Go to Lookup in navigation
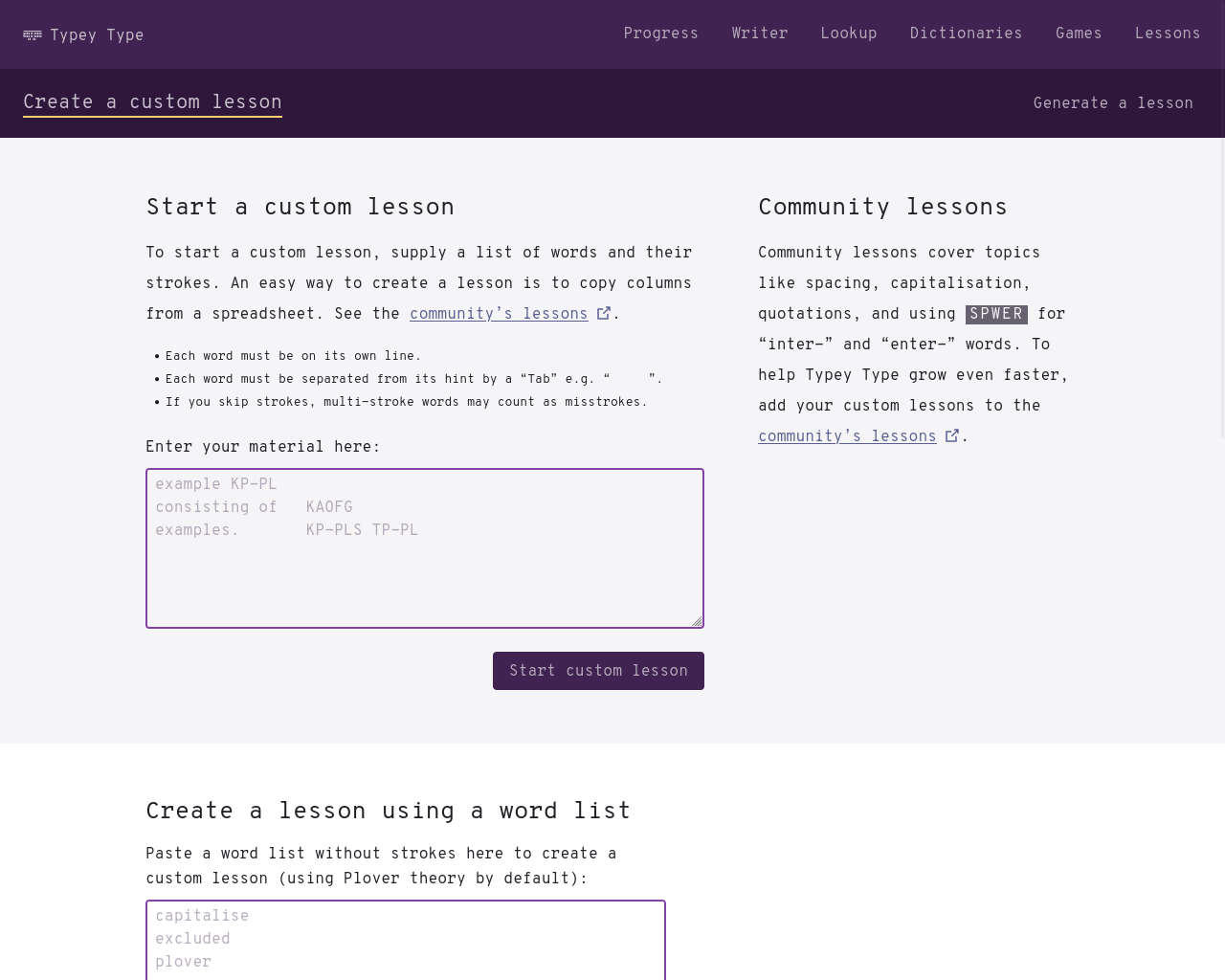The image size is (1225, 980). (849, 33)
